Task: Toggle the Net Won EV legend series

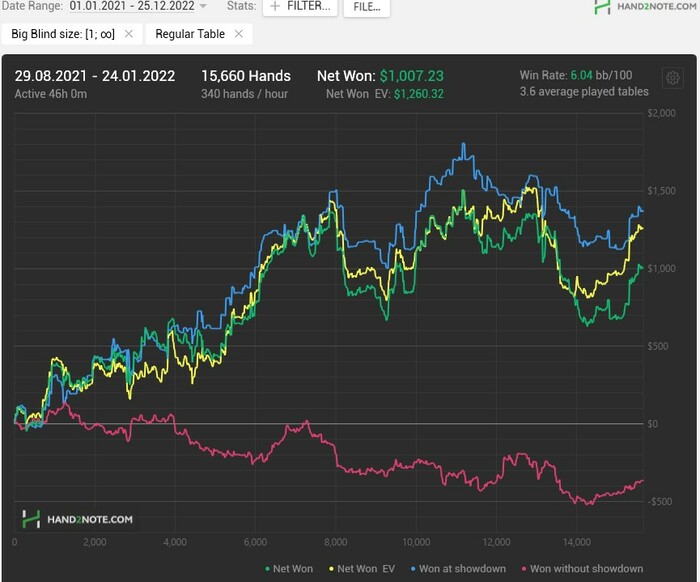Action: click(362, 569)
